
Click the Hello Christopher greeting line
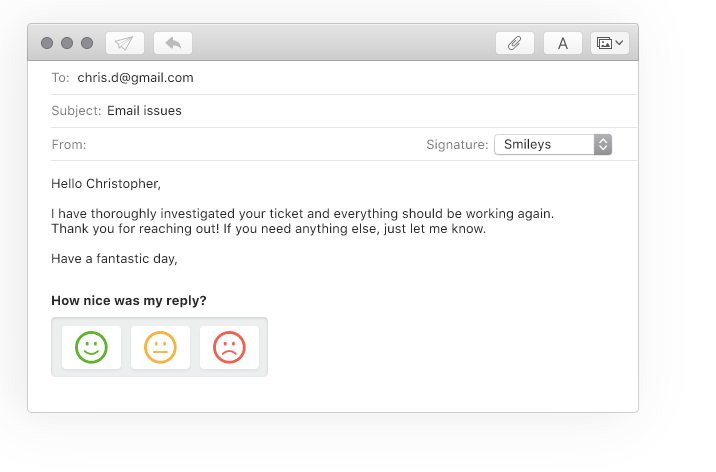[106, 184]
